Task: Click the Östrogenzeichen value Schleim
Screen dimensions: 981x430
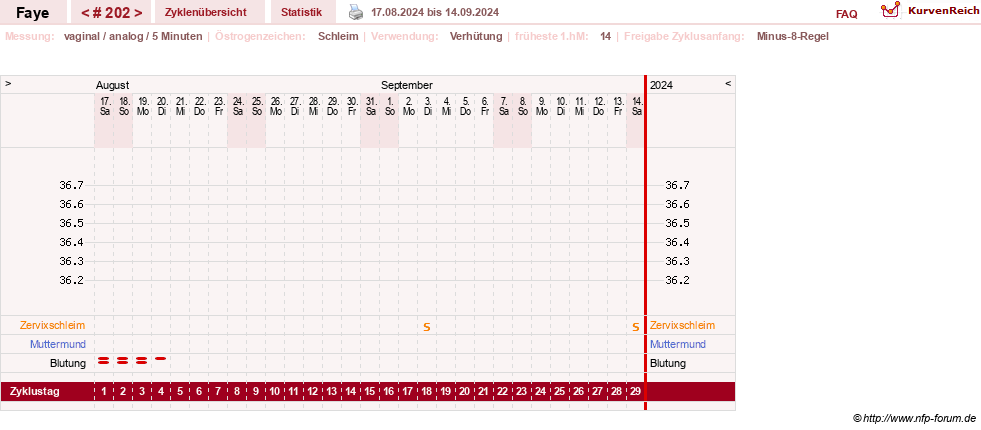Action: coord(338,36)
